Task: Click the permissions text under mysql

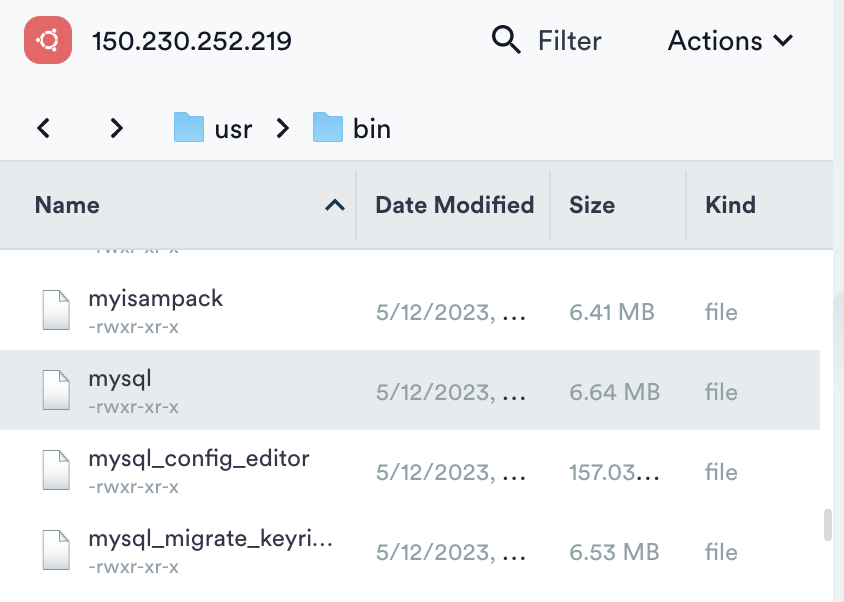Action: pyautogui.click(x=133, y=407)
